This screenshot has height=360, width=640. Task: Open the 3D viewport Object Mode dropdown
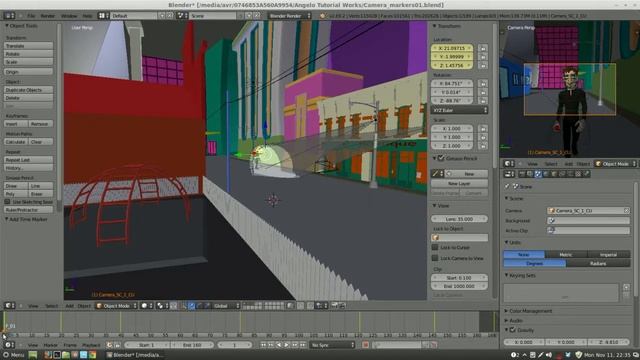(x=116, y=306)
